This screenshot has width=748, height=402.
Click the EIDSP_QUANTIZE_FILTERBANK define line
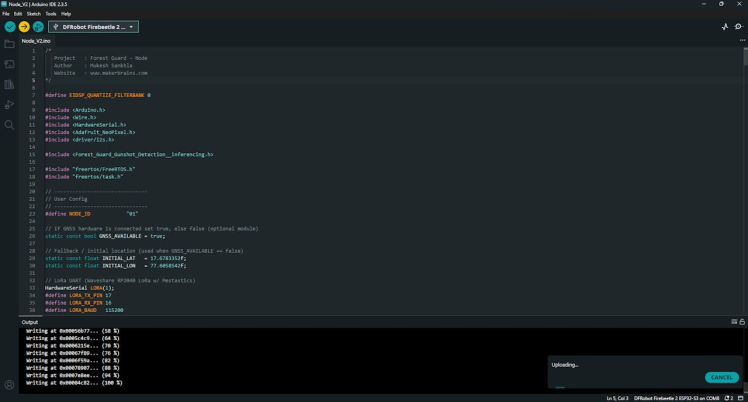[98, 95]
